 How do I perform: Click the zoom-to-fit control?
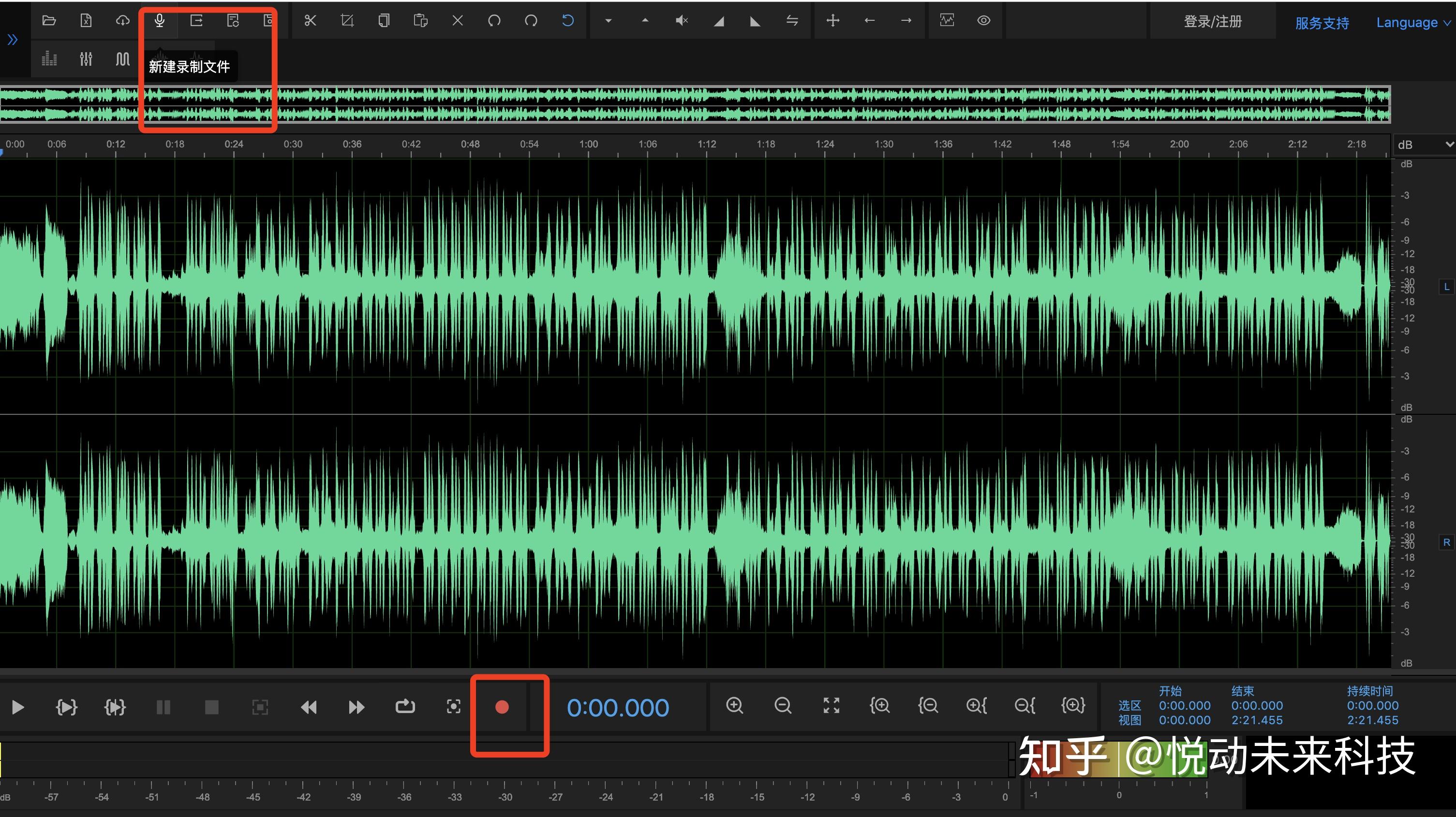[831, 706]
